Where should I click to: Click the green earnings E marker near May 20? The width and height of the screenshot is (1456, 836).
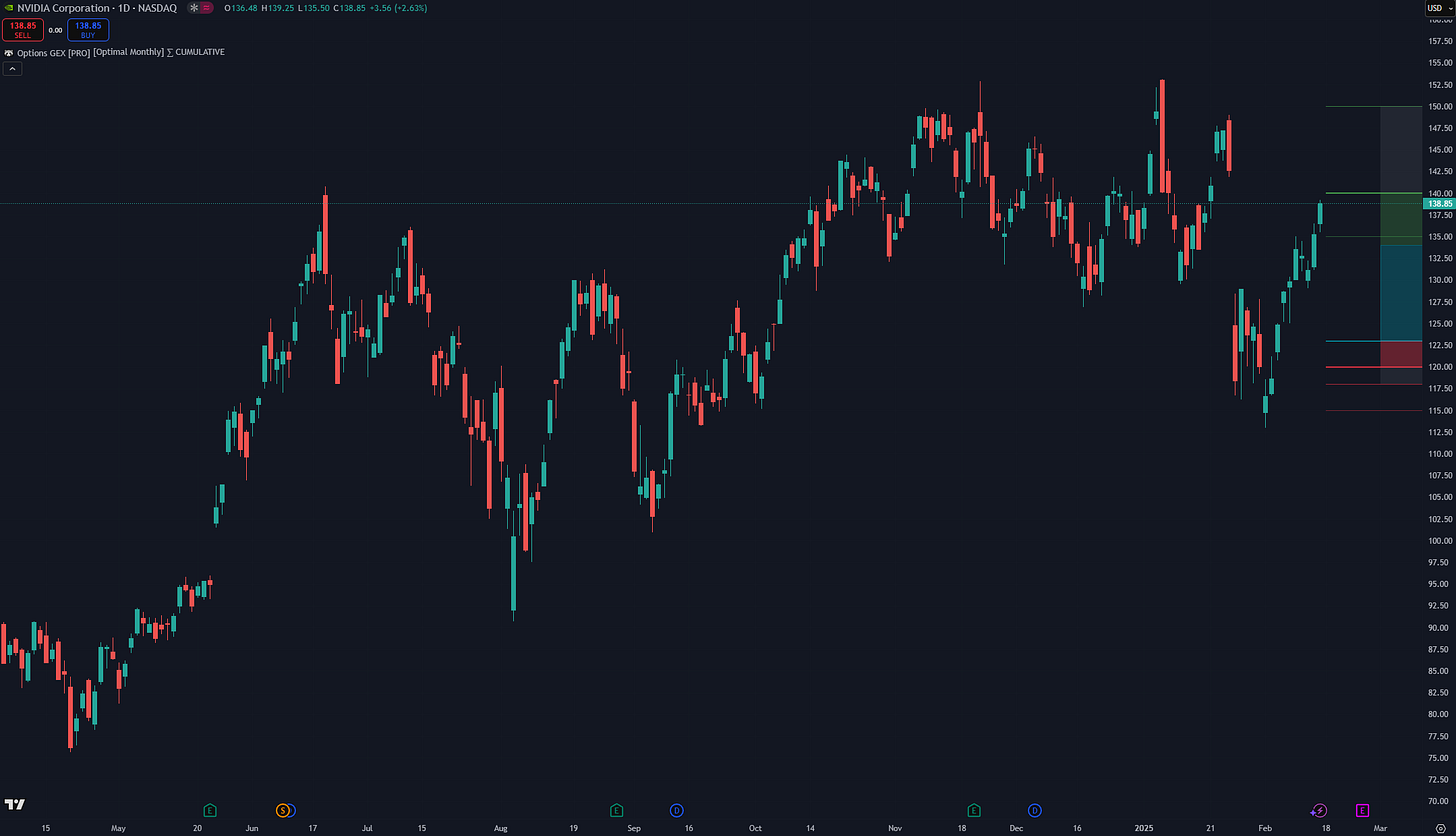pyautogui.click(x=210, y=810)
